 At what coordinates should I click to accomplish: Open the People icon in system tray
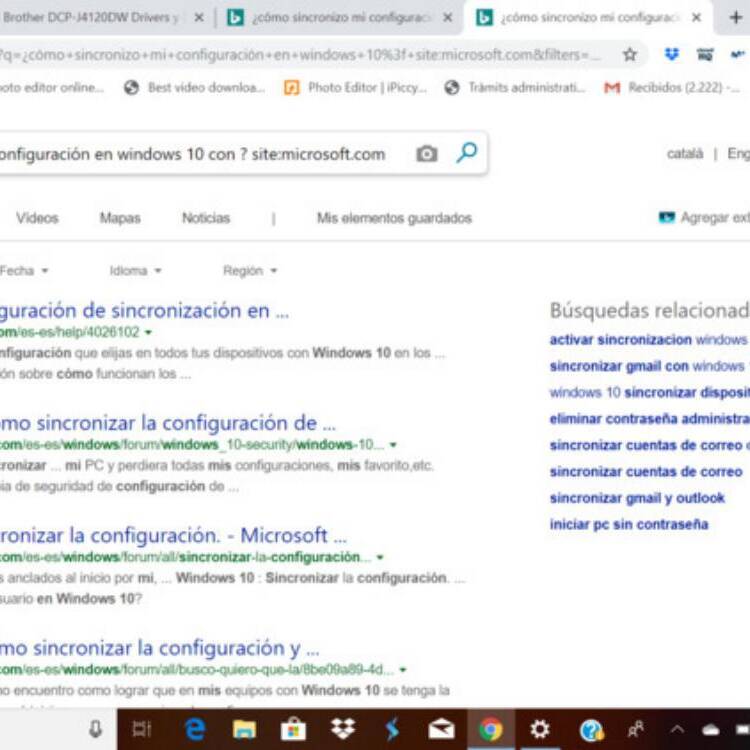click(635, 730)
